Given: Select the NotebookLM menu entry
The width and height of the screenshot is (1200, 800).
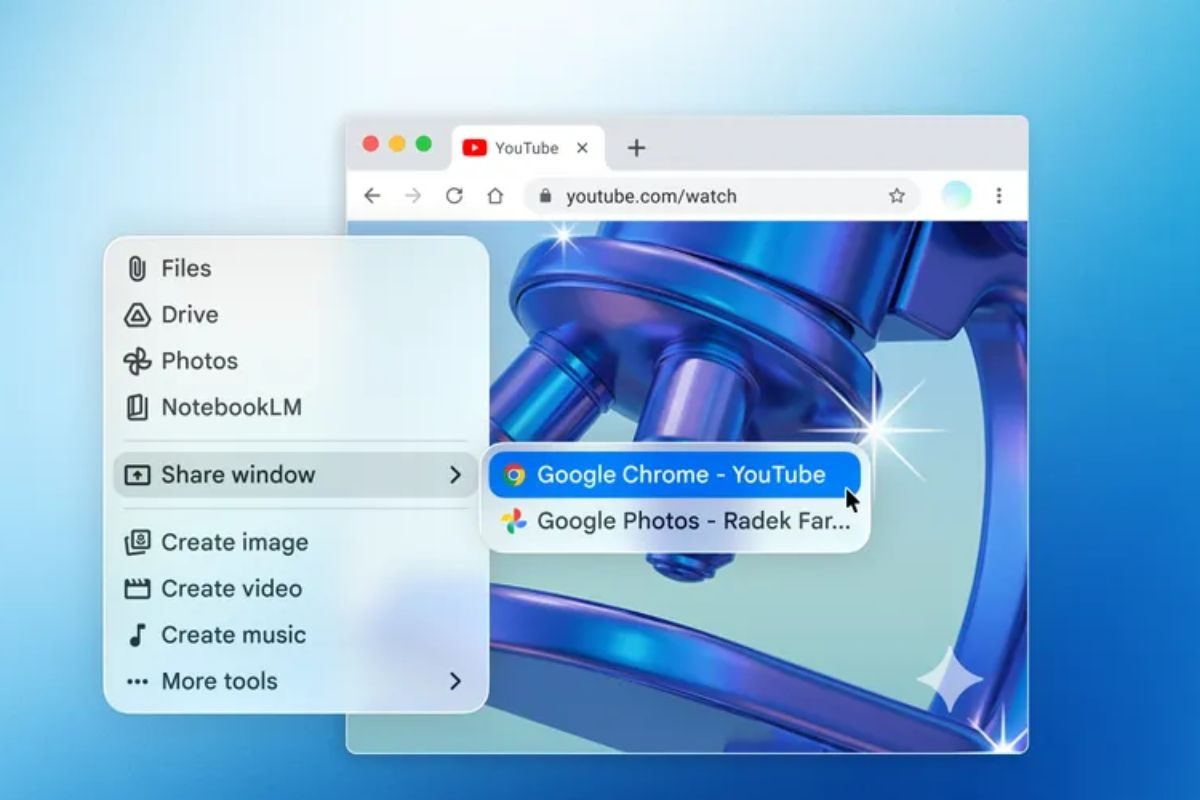Looking at the screenshot, I should point(296,407).
